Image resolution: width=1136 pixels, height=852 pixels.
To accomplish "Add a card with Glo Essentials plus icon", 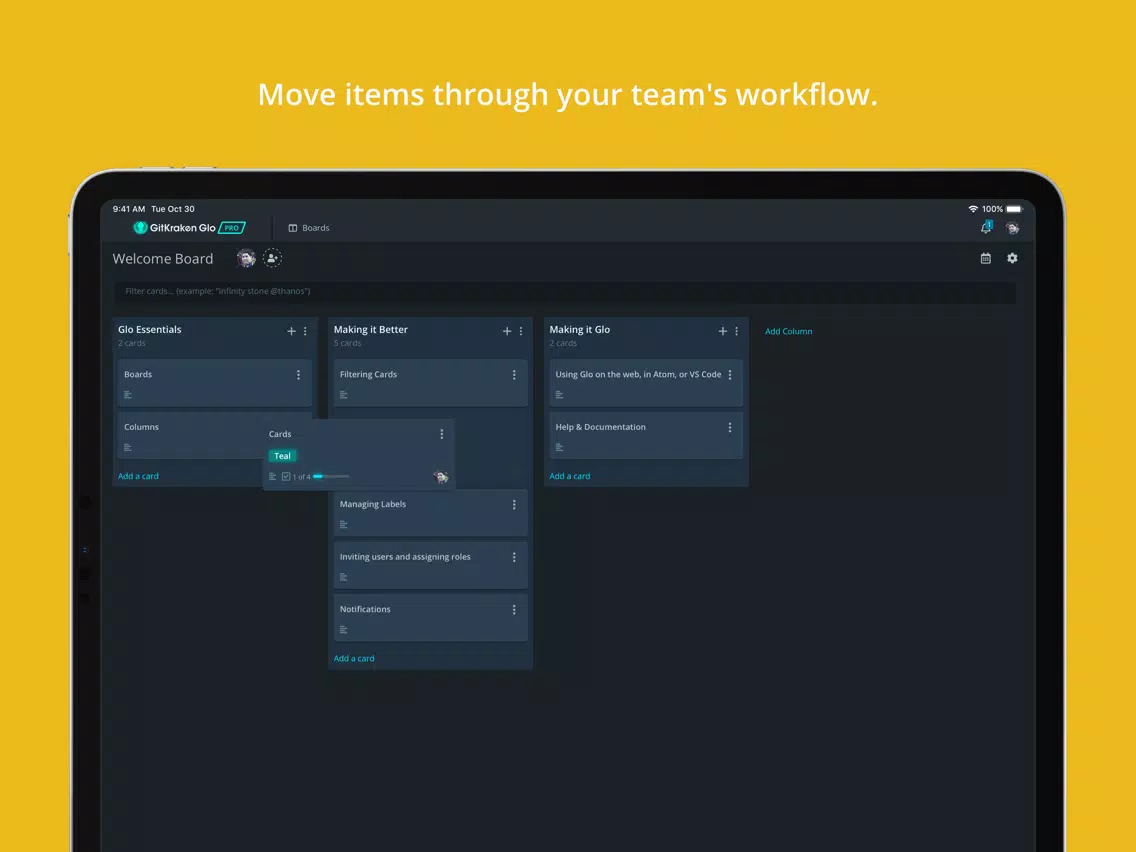I will point(292,331).
